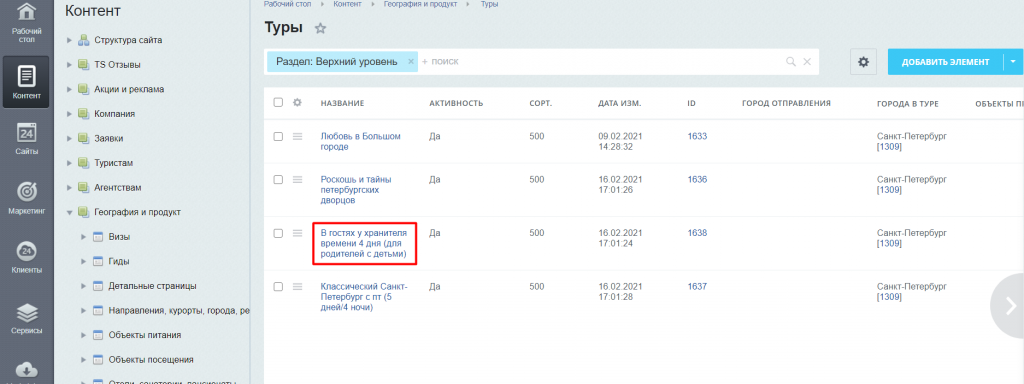Viewport: 1024px width, 384px height.
Task: Expand the Структура сайта tree node
Action: point(69,40)
